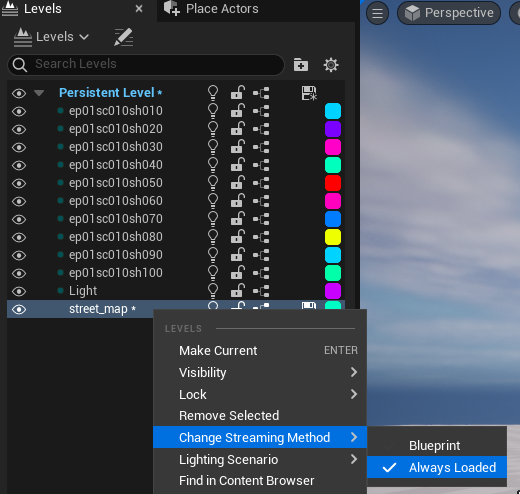Click the Kismet blueprint icon for ep01sc010sh050

[x=261, y=183]
